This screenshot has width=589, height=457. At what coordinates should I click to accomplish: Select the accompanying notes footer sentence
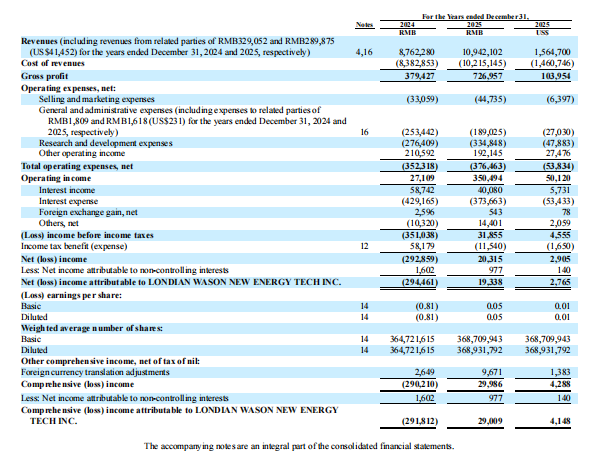[299, 446]
